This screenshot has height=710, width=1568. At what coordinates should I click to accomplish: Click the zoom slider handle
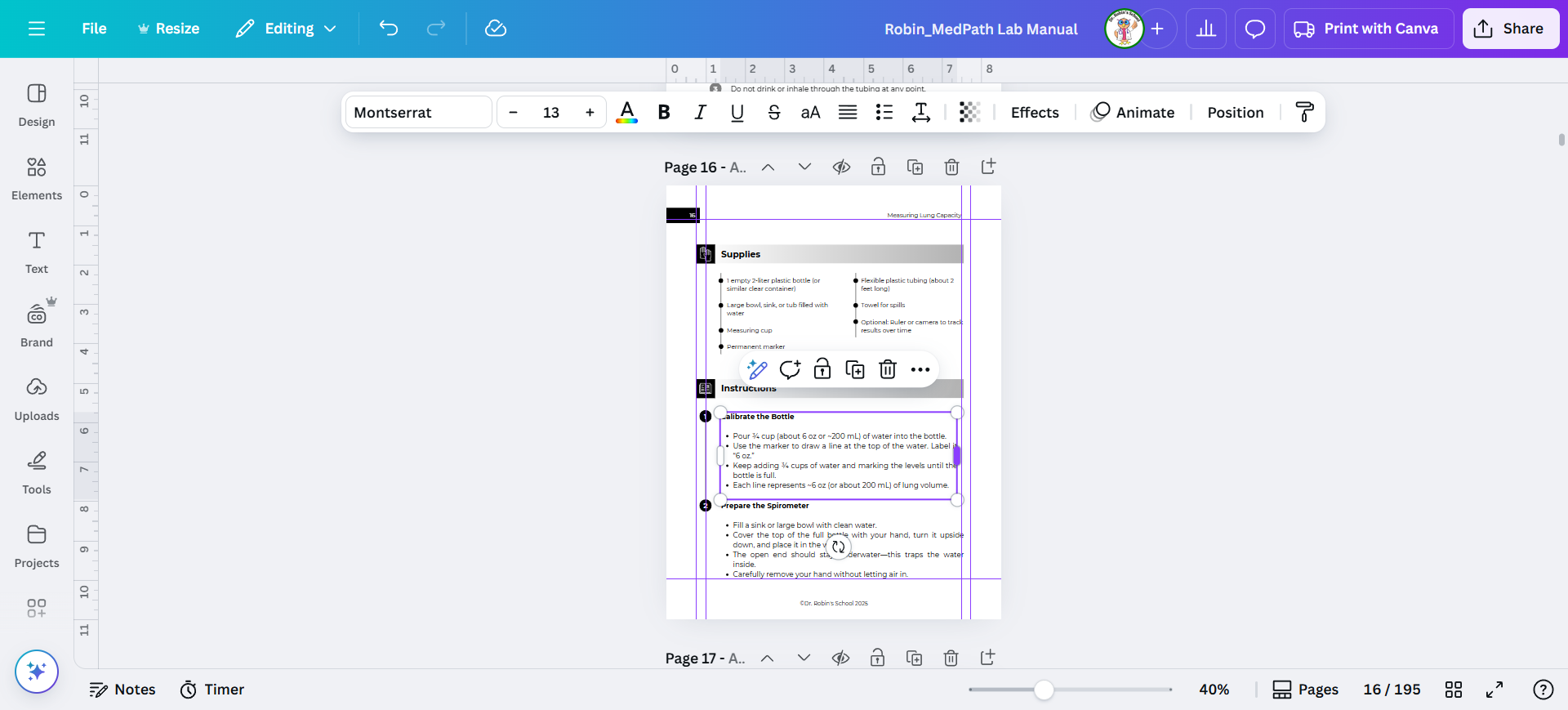click(x=1044, y=690)
